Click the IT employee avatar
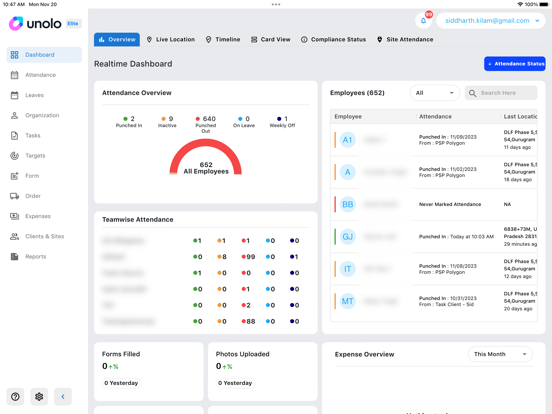Image resolution: width=552 pixels, height=414 pixels. click(347, 269)
